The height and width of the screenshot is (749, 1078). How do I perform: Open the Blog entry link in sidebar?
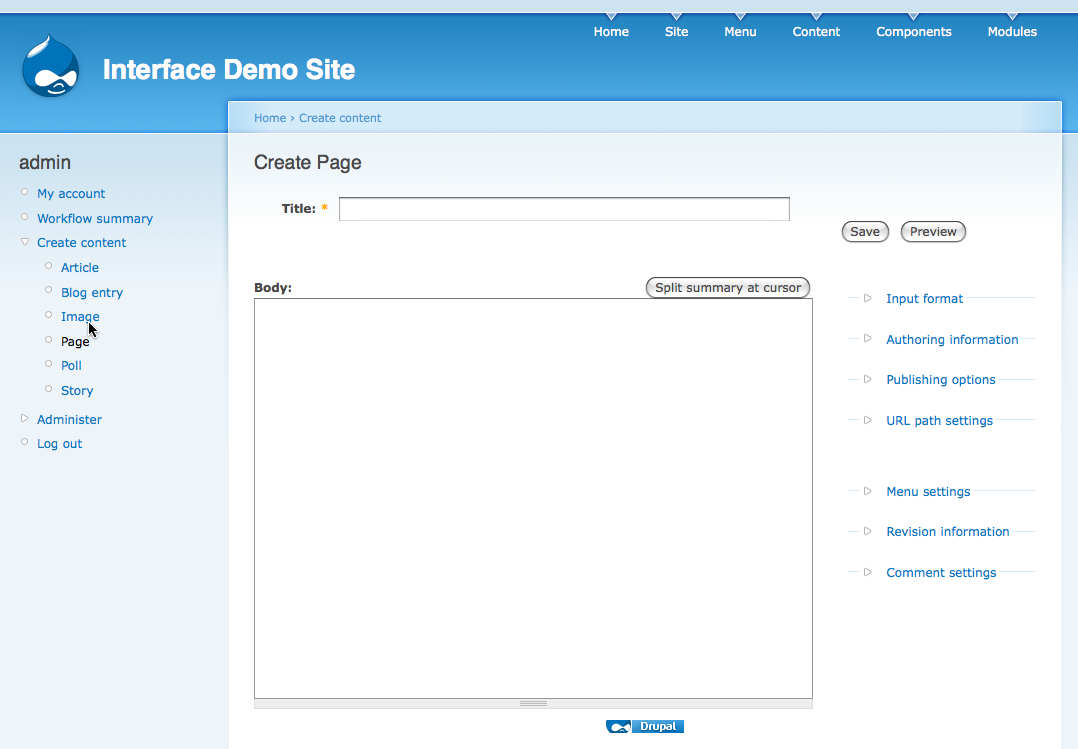coord(92,293)
